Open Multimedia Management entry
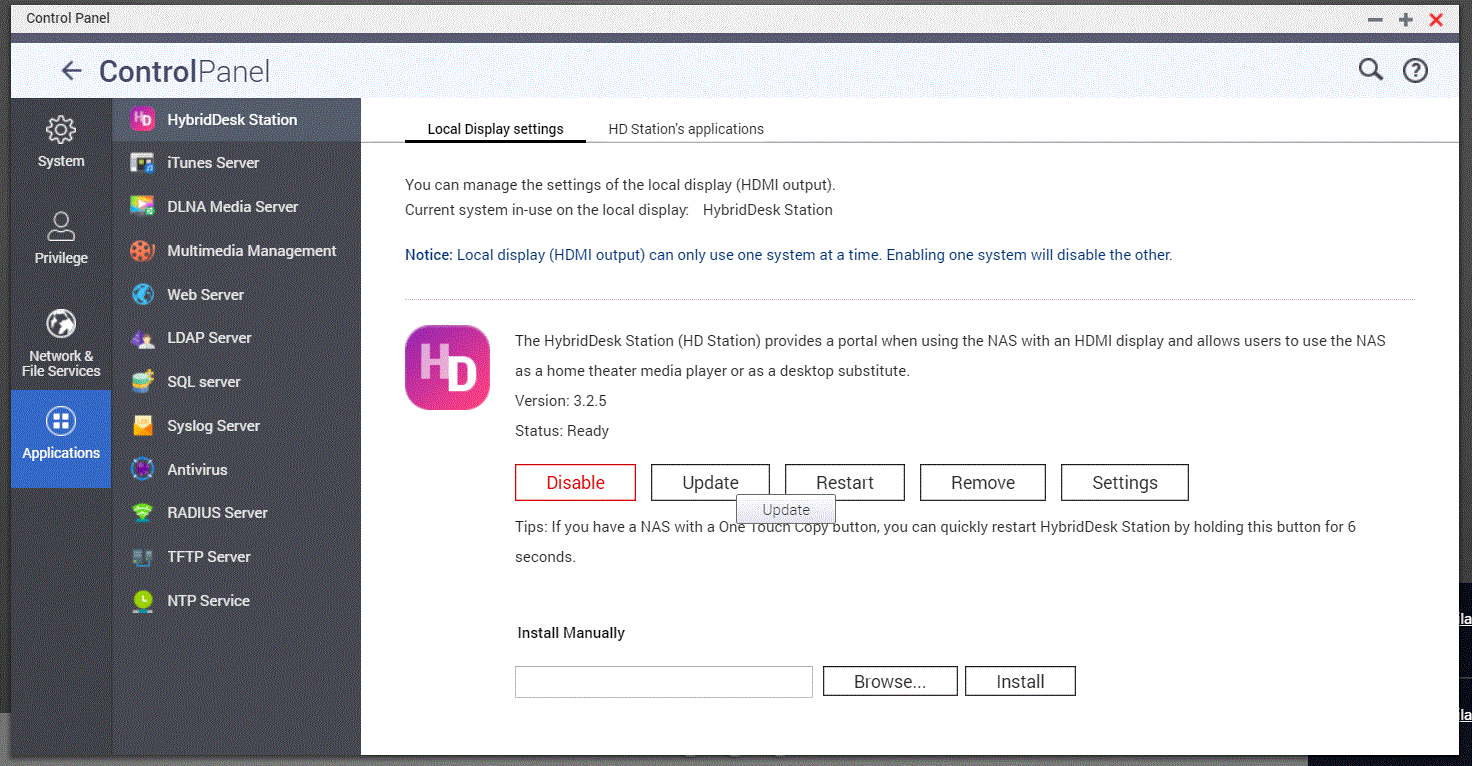This screenshot has height=766, width=1472. (x=236, y=251)
